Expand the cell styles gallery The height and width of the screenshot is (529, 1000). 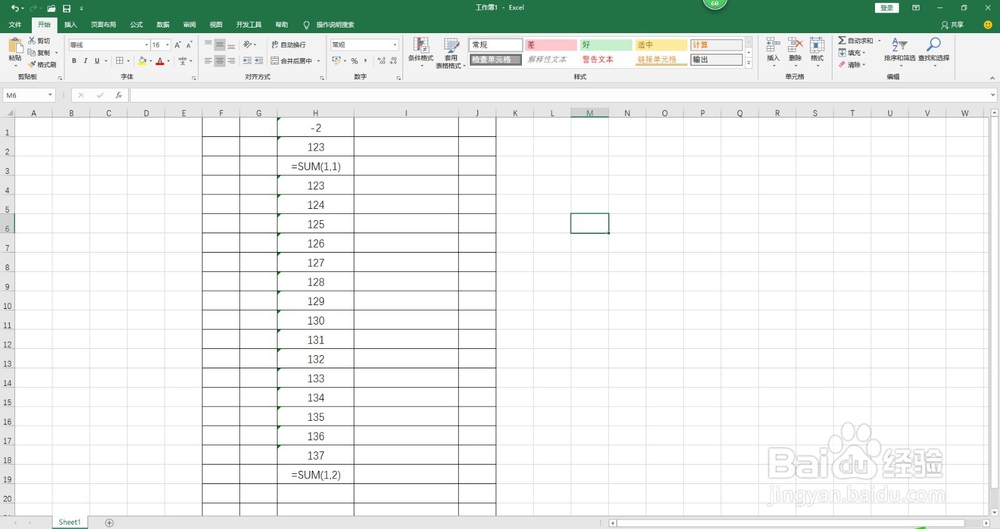click(x=749, y=63)
